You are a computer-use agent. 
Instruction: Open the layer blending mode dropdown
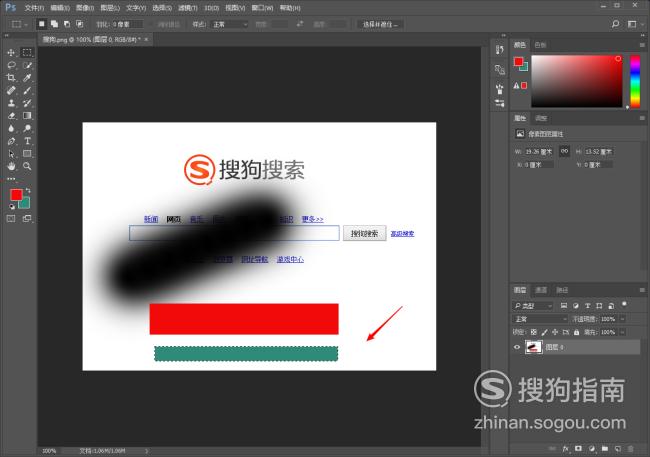coord(540,319)
